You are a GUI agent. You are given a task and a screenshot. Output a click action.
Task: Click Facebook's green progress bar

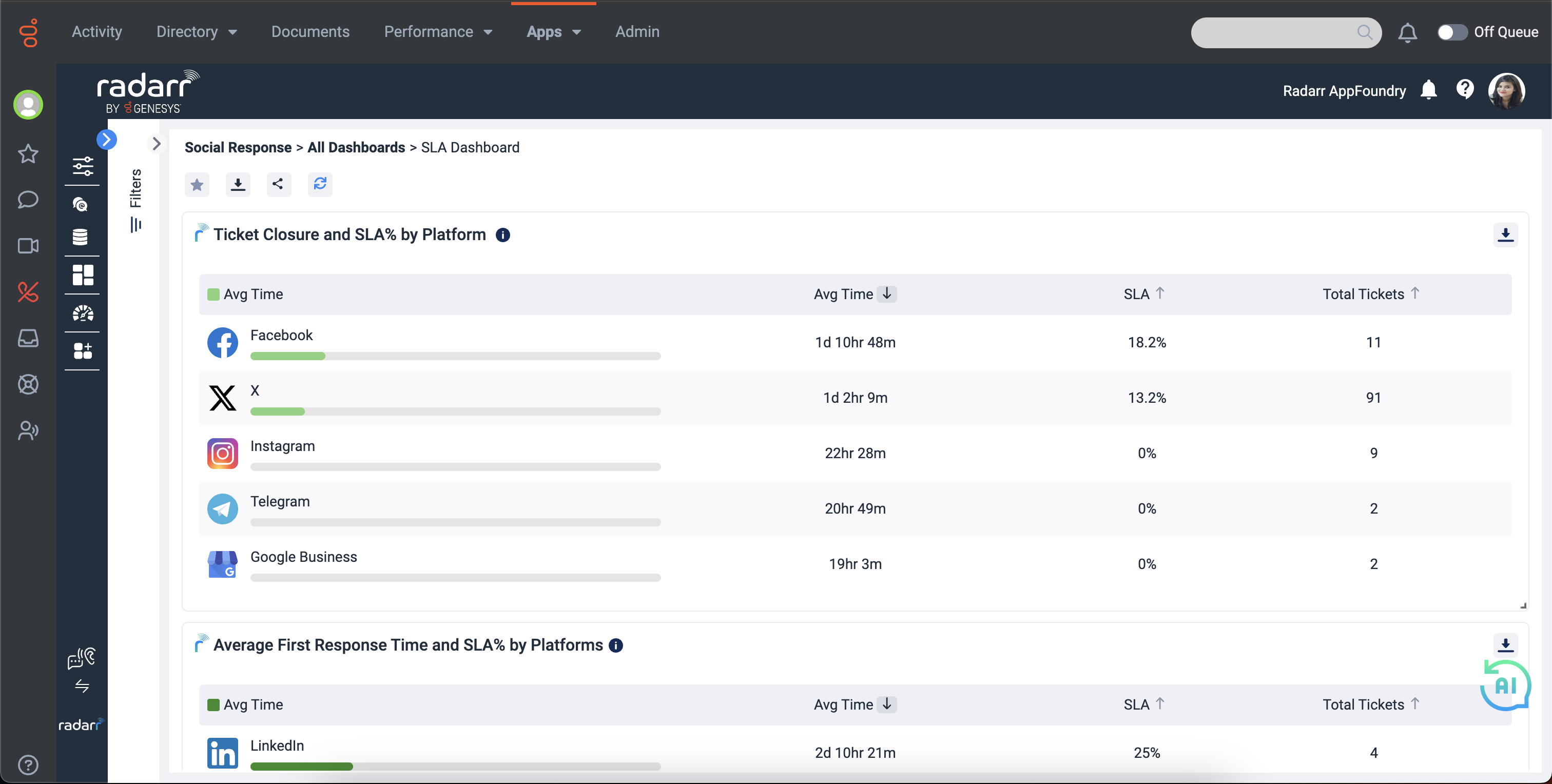(x=287, y=356)
